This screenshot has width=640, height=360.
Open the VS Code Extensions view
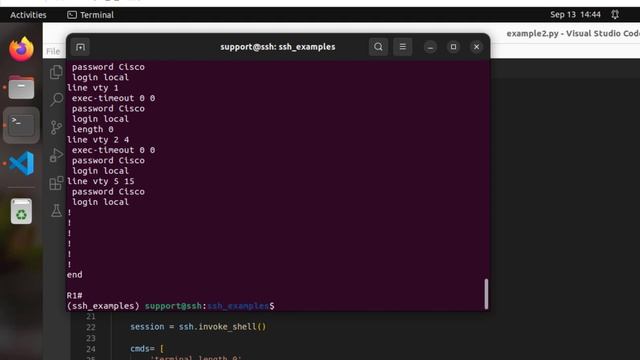tap(56, 183)
